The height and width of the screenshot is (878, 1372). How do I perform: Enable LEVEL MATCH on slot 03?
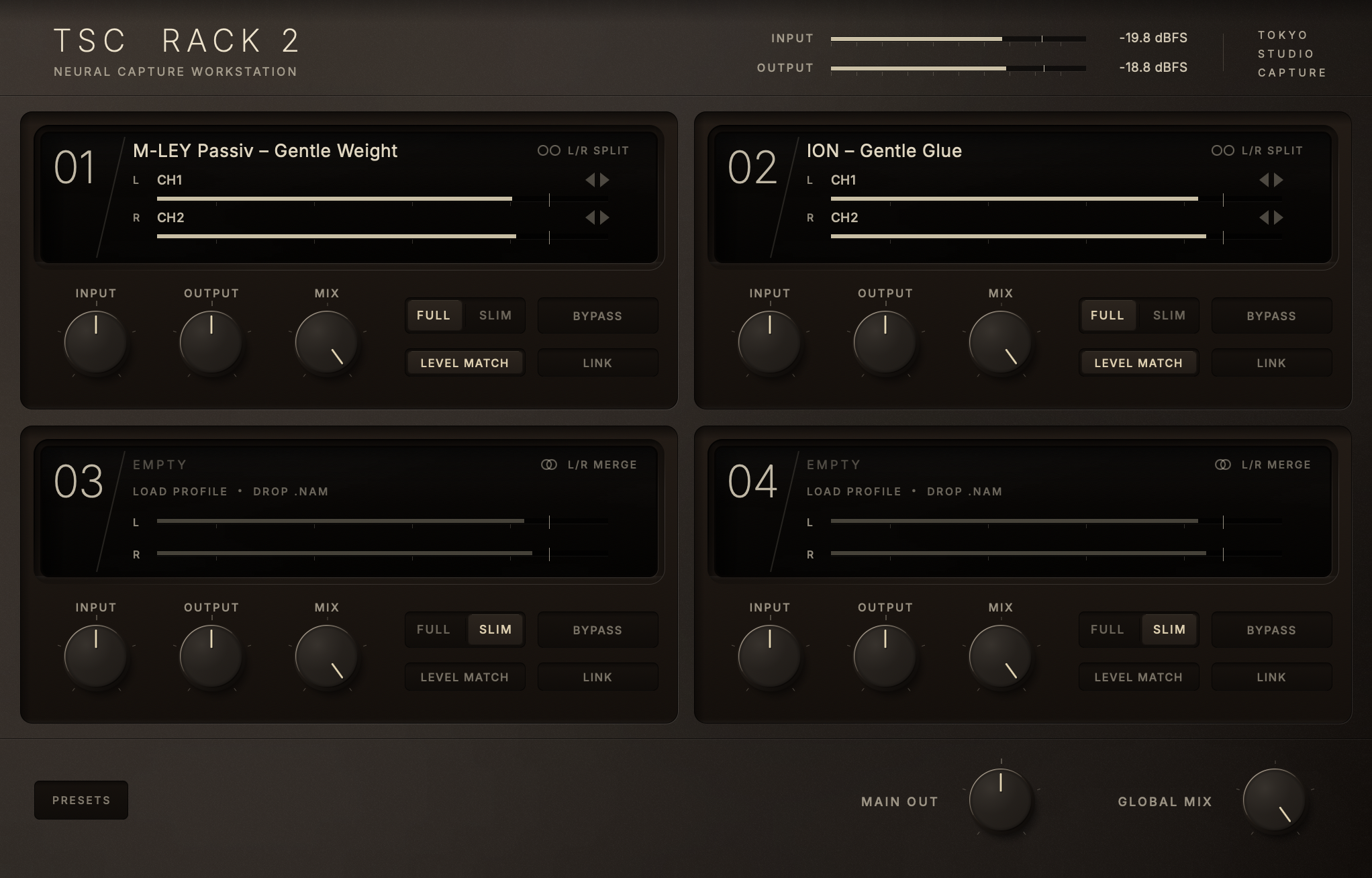coord(464,677)
